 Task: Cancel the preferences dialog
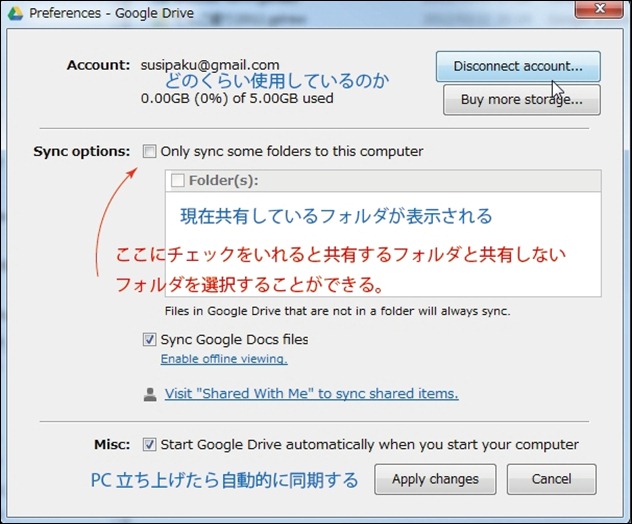[x=551, y=479]
